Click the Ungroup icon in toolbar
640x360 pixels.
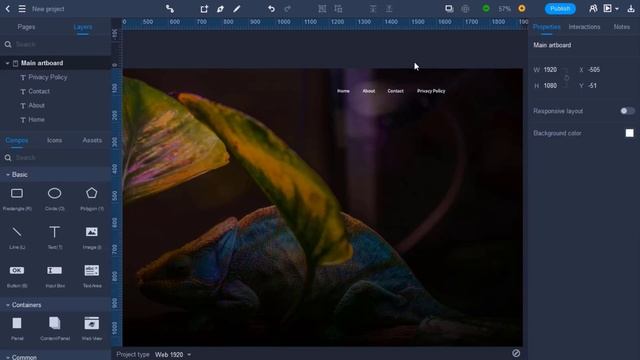(338, 9)
